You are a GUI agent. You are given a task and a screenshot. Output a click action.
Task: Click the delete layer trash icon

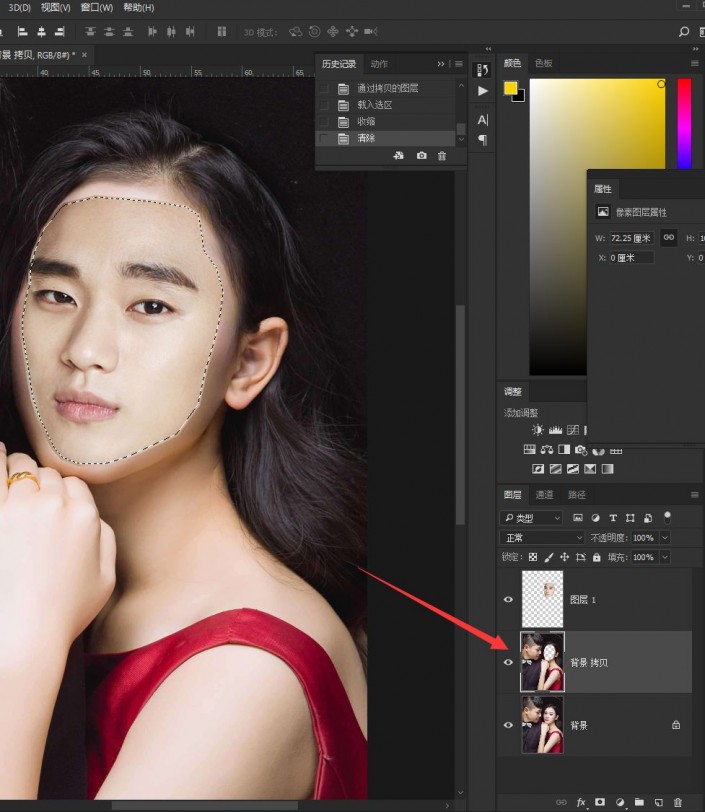point(678,802)
